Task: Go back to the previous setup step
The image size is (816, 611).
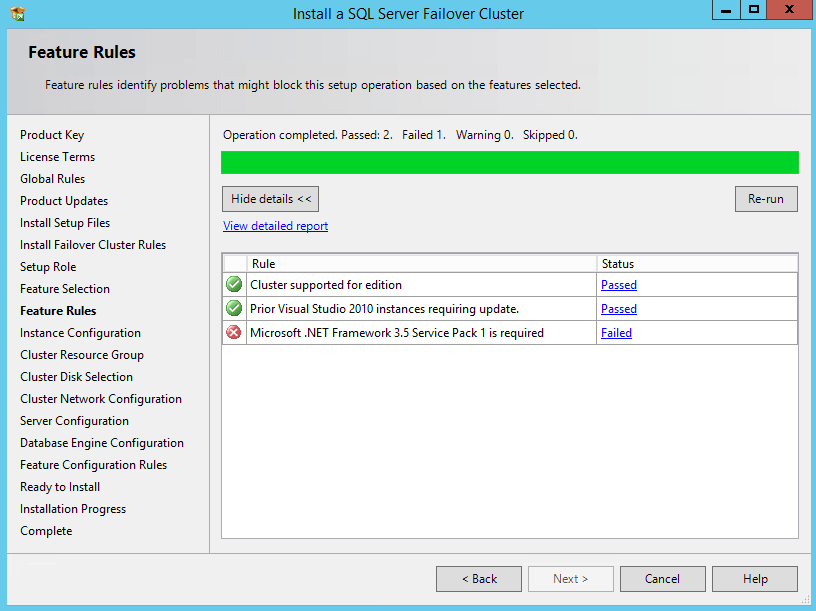Action: (x=478, y=578)
